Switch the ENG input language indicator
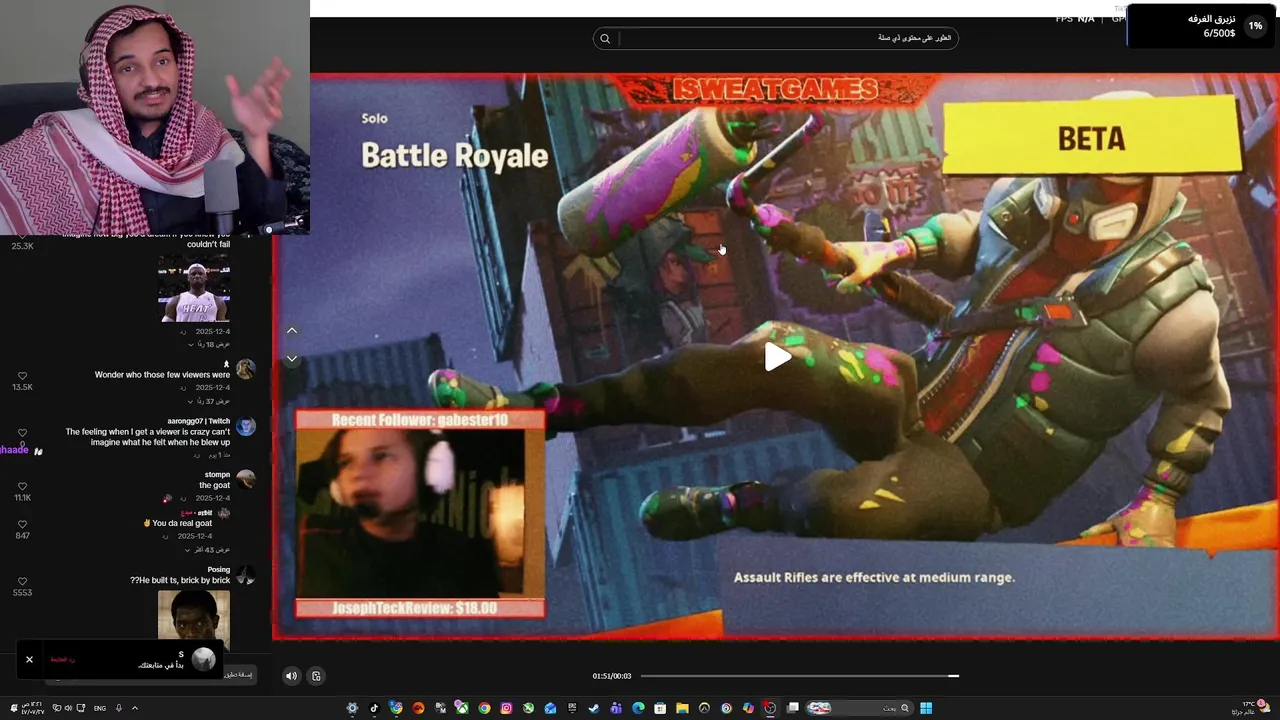 100,708
